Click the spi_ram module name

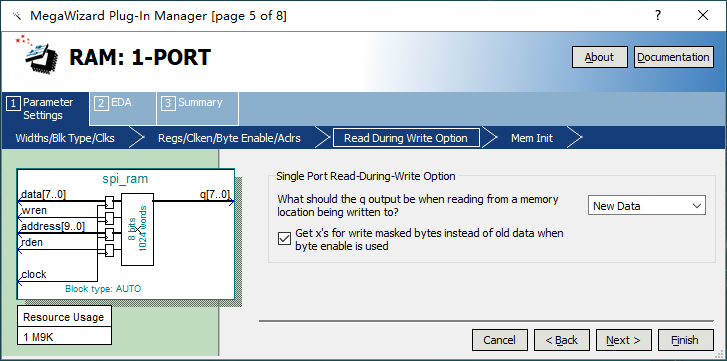[x=125, y=179]
